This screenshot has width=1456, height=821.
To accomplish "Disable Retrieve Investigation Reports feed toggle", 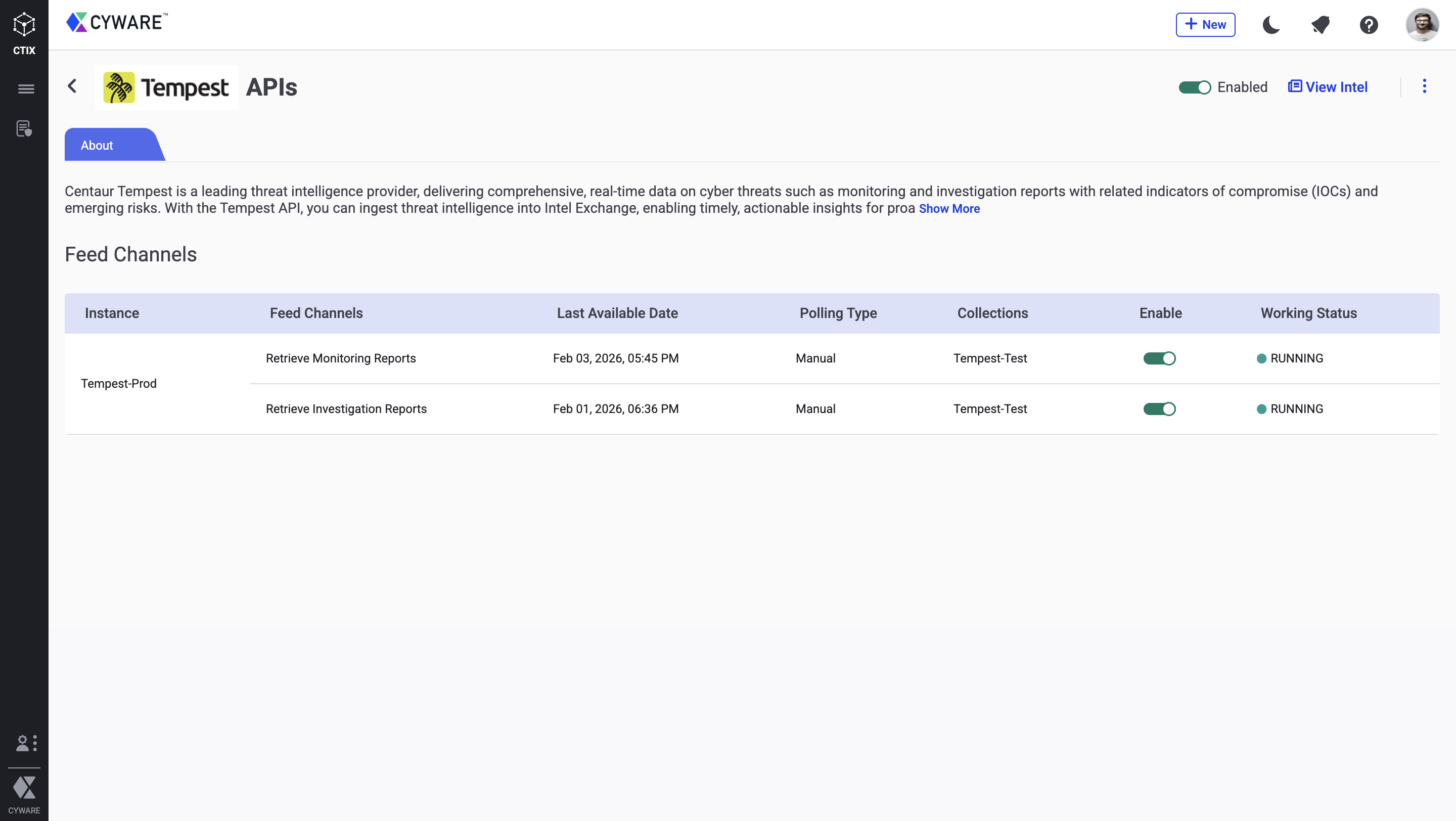I will pyautogui.click(x=1159, y=408).
